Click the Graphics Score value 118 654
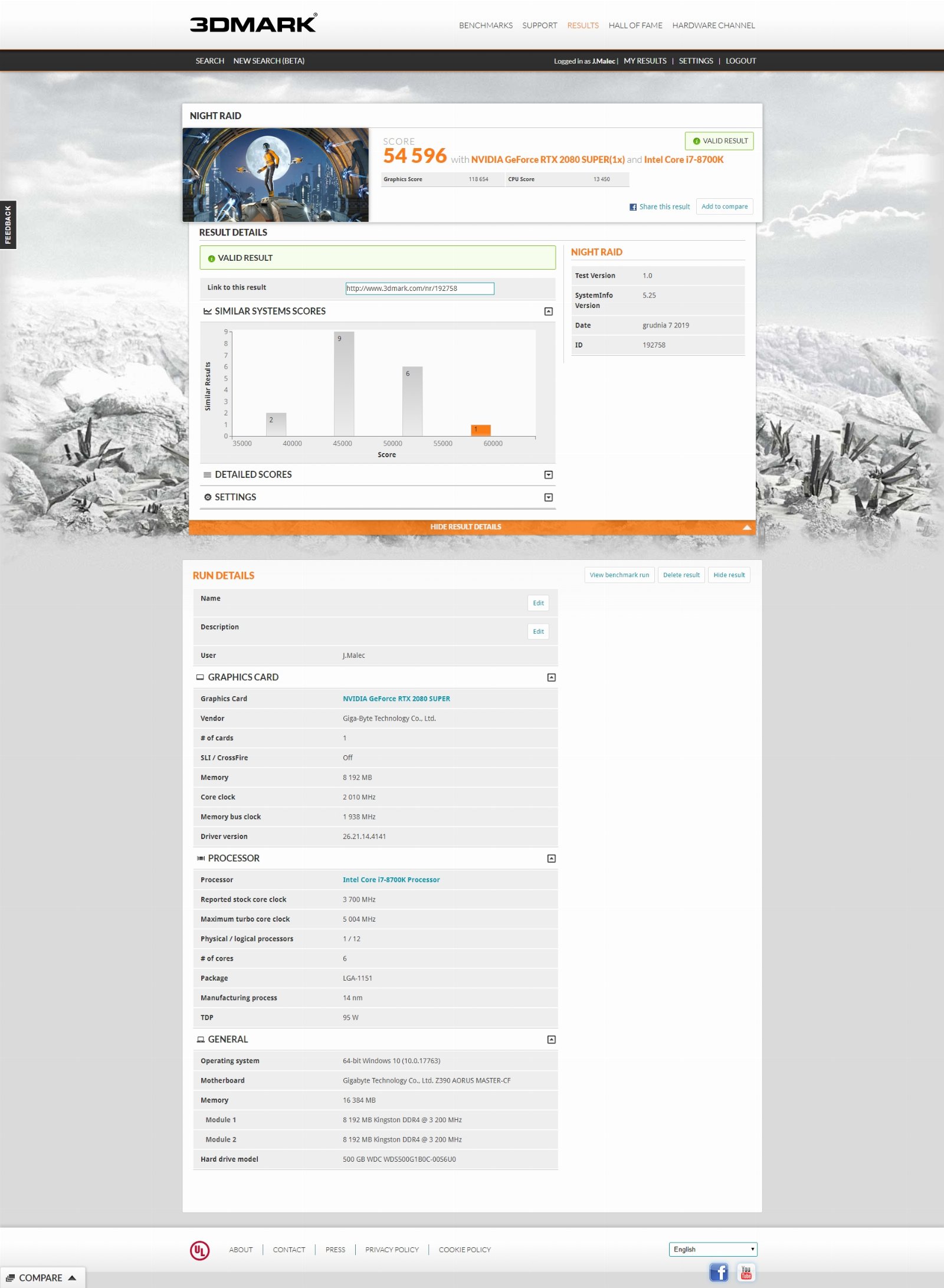Image resolution: width=944 pixels, height=1288 pixels. (x=478, y=179)
